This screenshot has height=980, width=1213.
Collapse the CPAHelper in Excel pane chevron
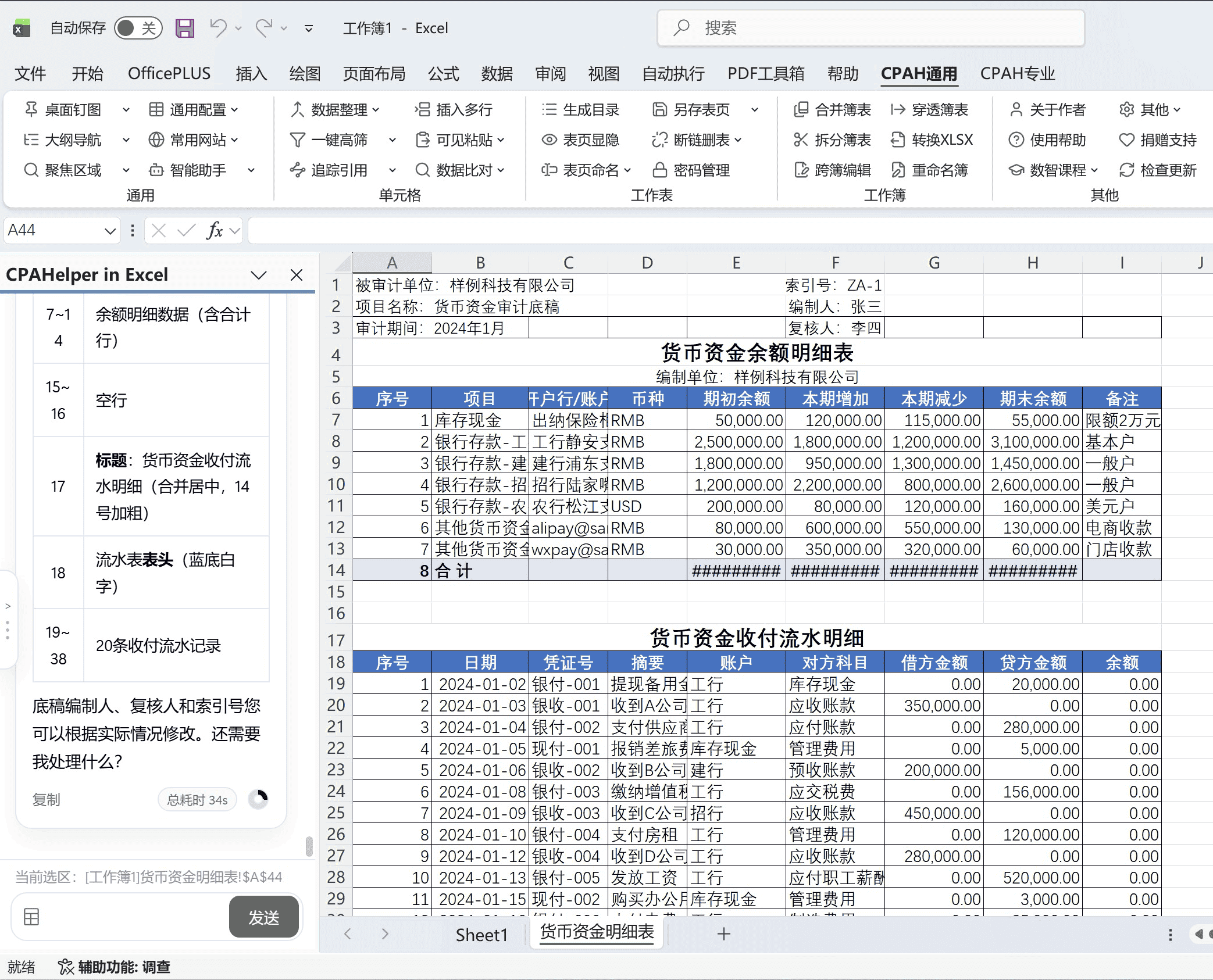pos(259,275)
